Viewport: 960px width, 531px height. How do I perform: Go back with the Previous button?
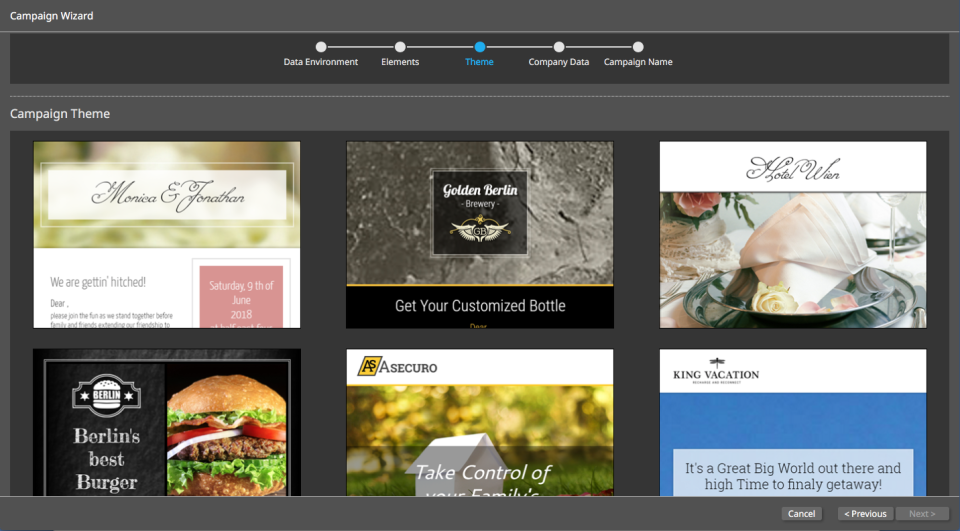[865, 514]
